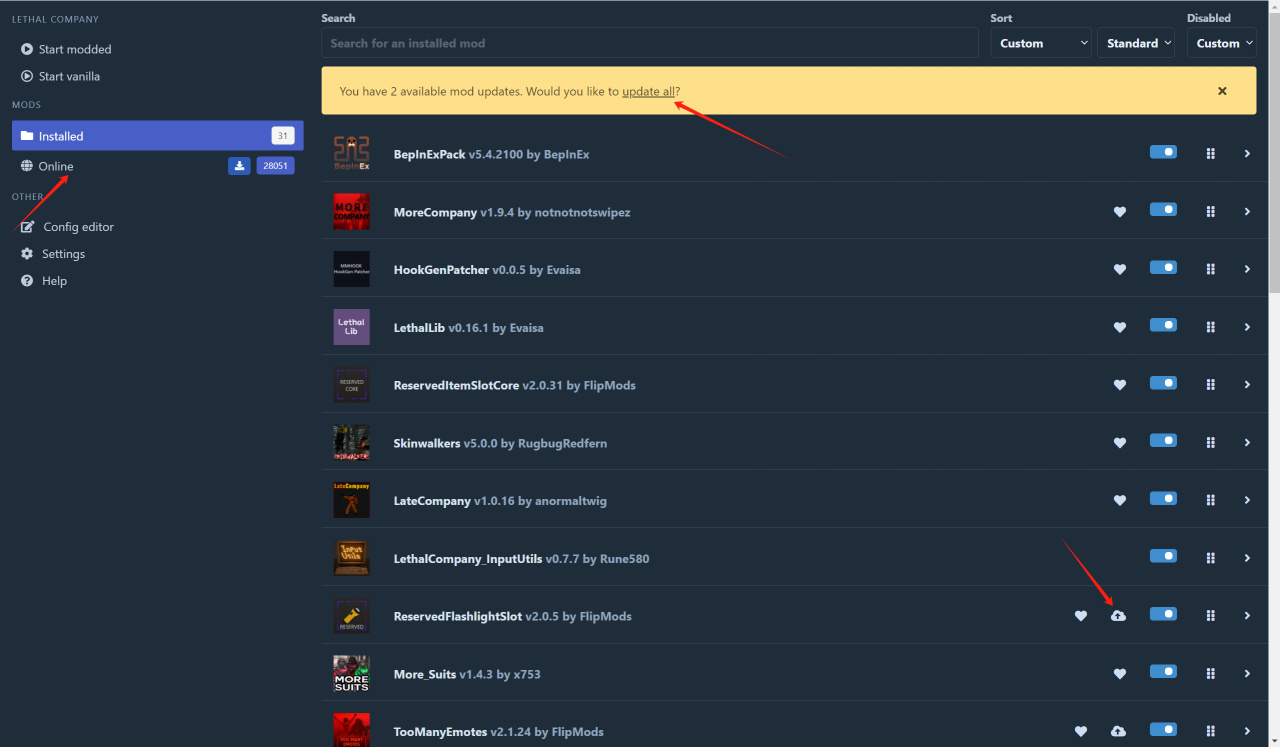1280x747 pixels.
Task: Click the cloud update icon for ReservedFlashlightSlot
Action: click(x=1118, y=616)
